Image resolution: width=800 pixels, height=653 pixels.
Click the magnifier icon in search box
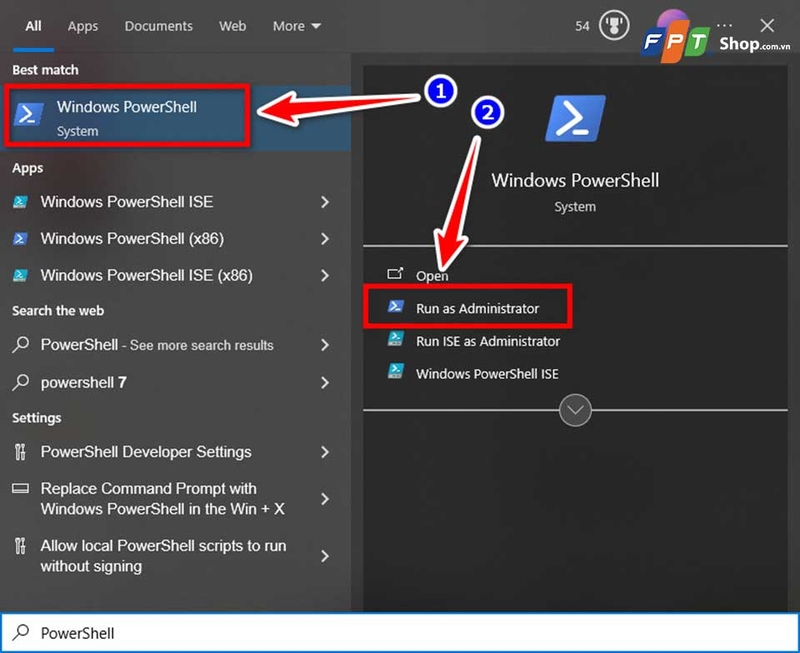click(x=20, y=632)
